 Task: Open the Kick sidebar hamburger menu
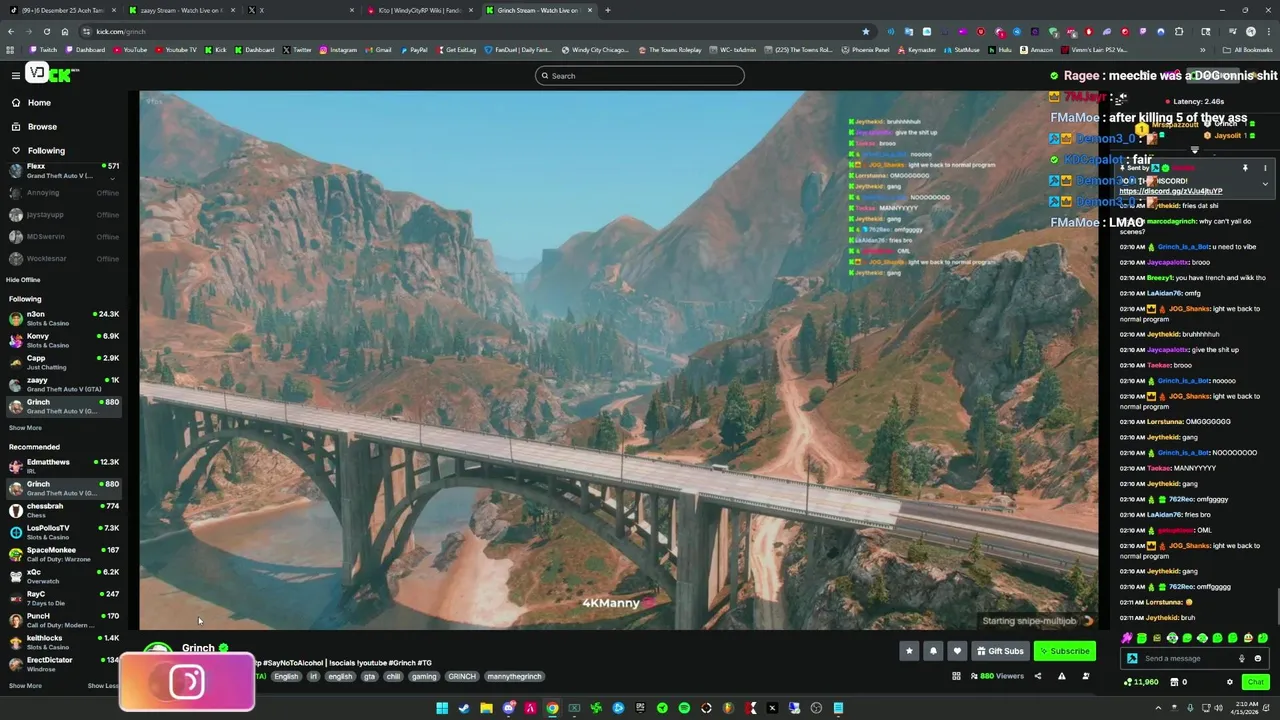click(x=15, y=75)
